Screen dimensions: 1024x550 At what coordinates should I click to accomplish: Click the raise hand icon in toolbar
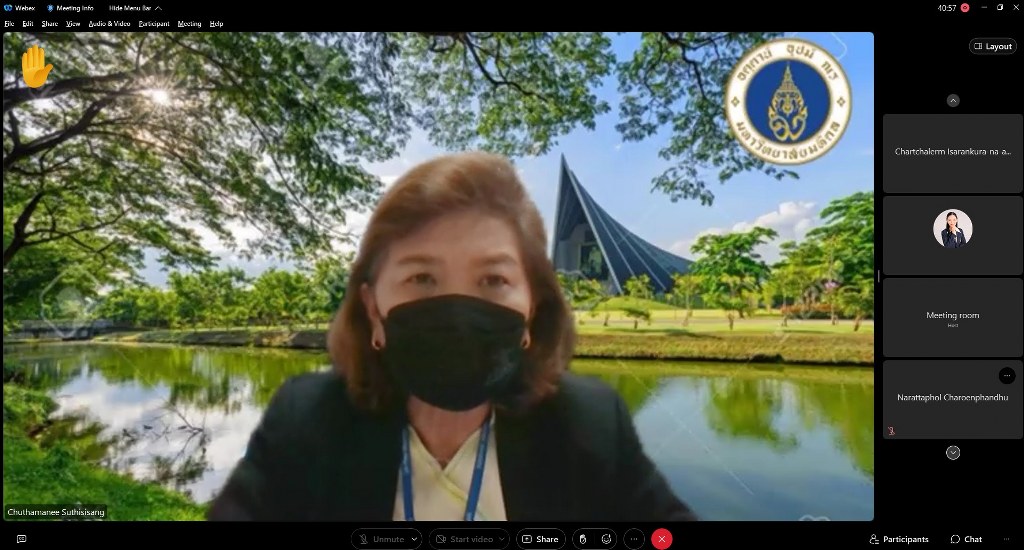click(583, 539)
